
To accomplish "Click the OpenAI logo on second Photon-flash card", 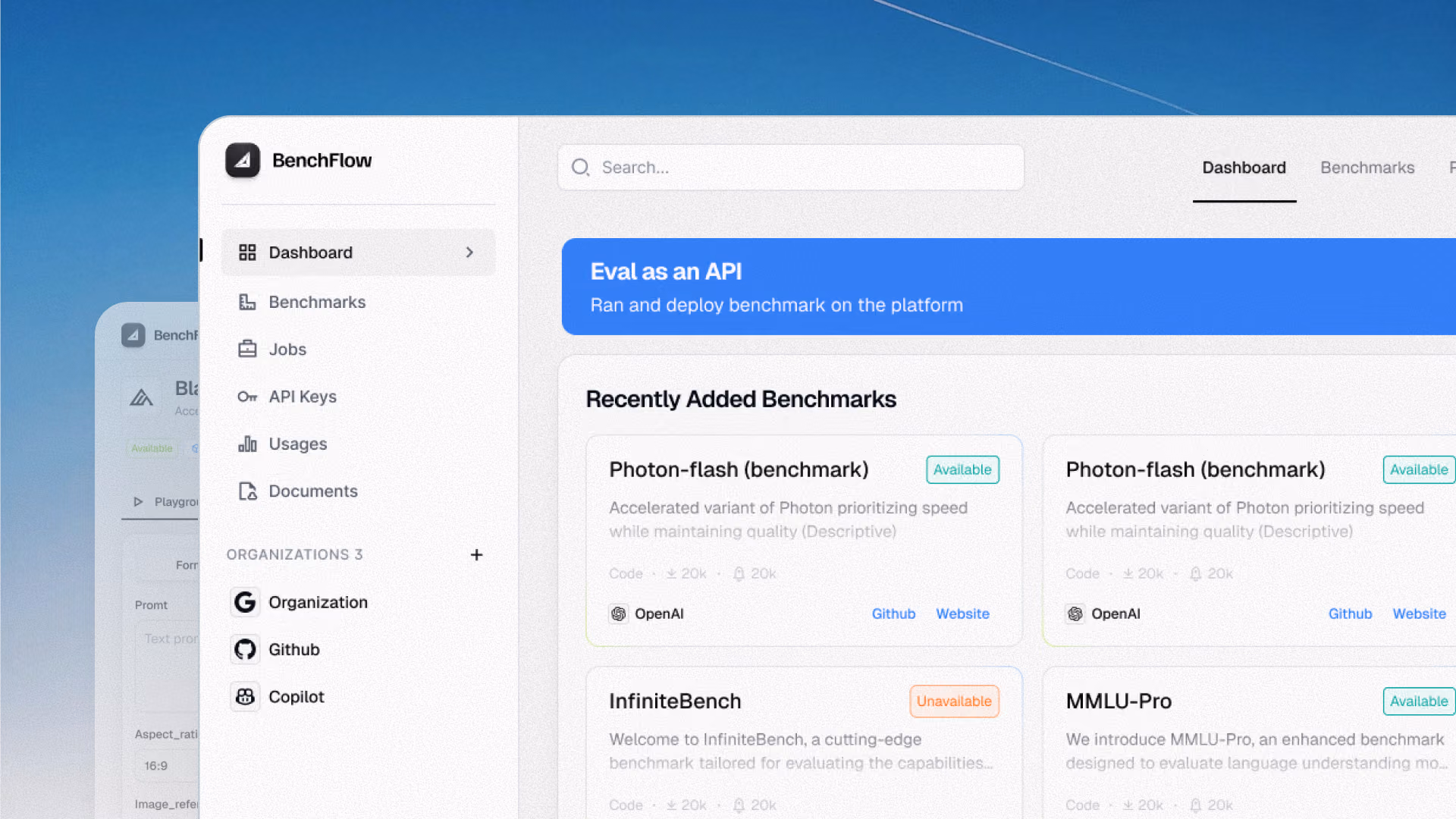I will (1075, 613).
